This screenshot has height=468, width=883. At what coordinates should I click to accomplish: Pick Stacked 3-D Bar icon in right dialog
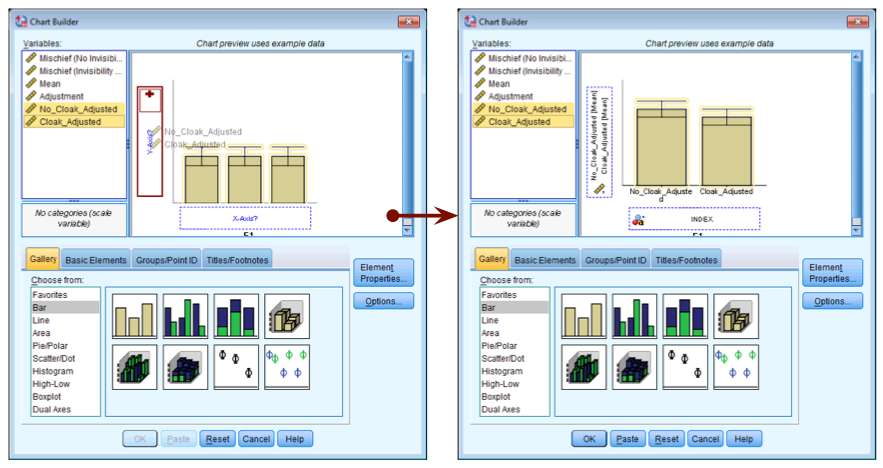pyautogui.click(x=635, y=366)
